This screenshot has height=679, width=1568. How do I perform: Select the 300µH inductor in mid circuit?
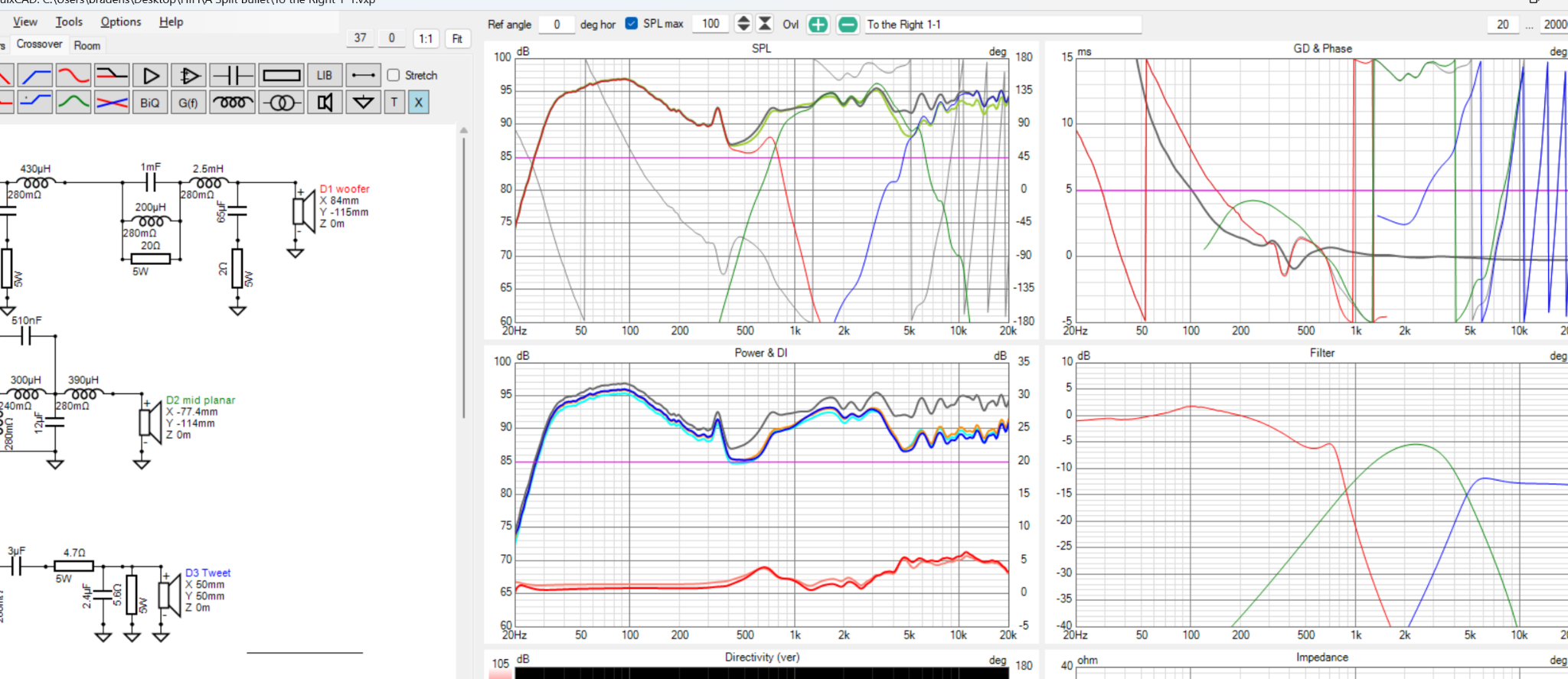click(25, 394)
